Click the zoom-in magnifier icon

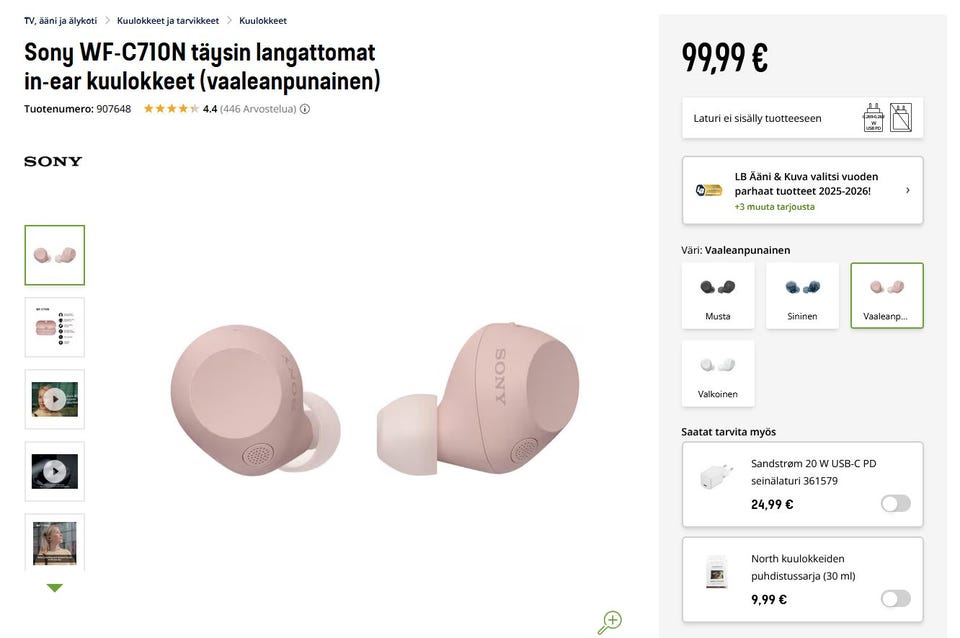(x=609, y=622)
